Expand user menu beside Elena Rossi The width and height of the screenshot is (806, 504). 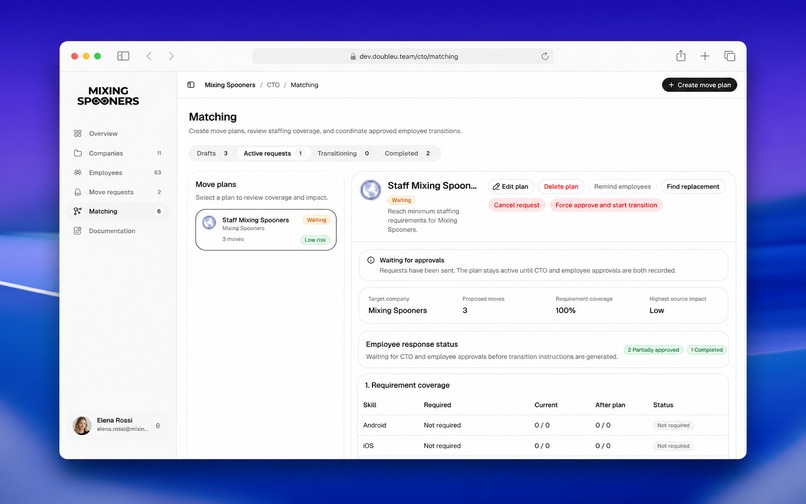[x=158, y=426]
